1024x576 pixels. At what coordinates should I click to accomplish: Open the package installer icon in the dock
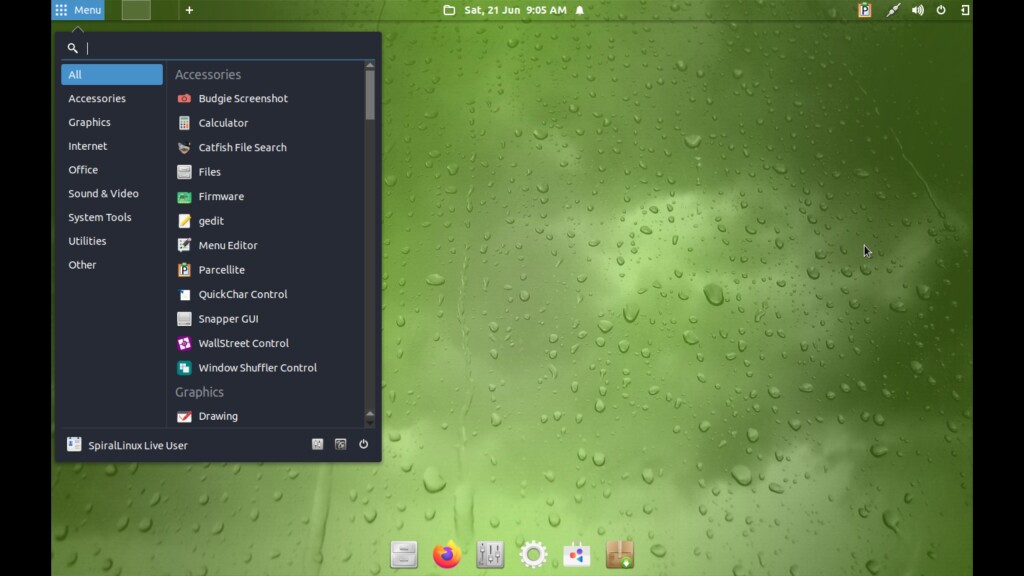point(620,554)
